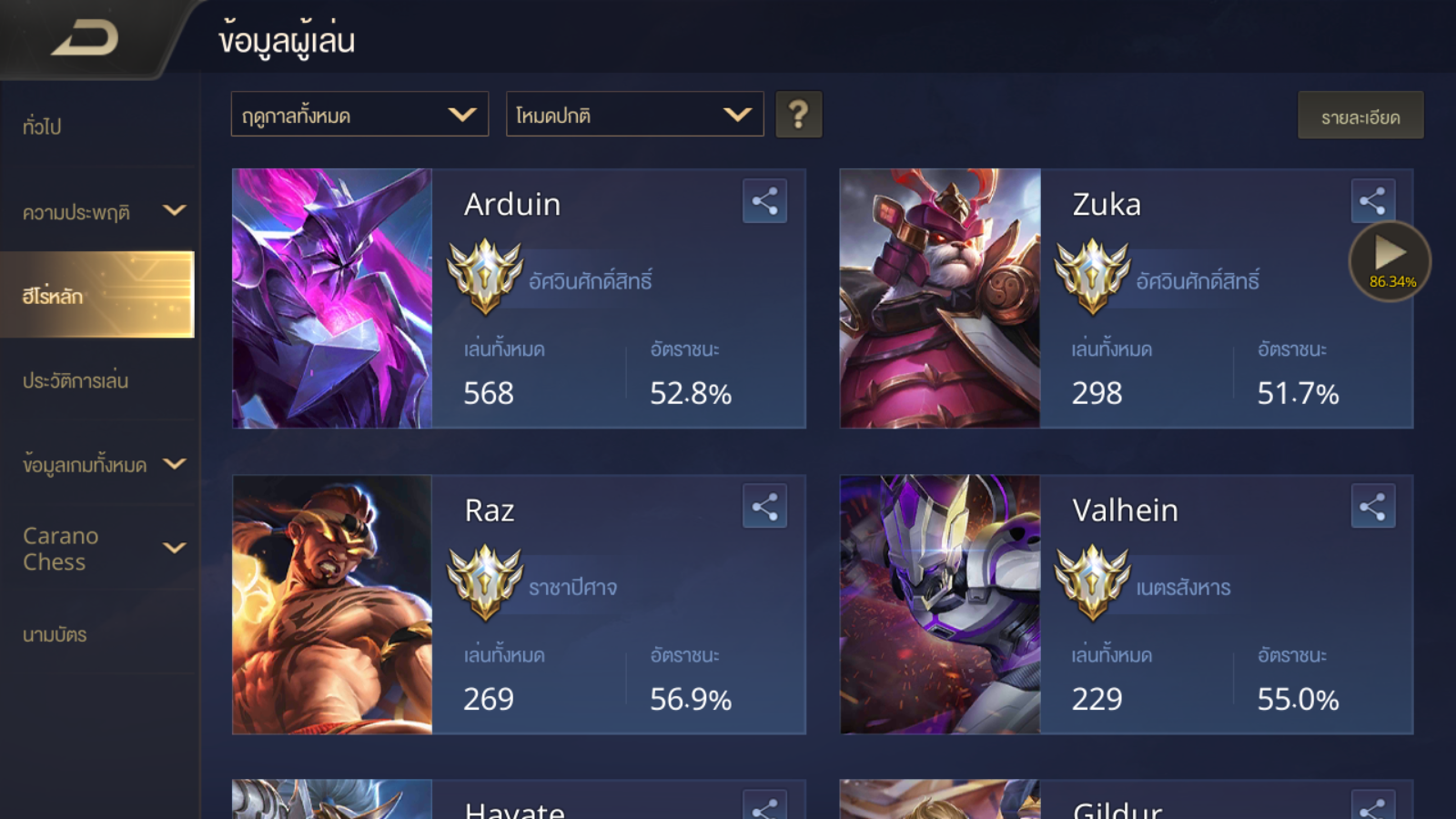Click the 86.34% play recording button
The height and width of the screenshot is (819, 1456).
click(1390, 261)
